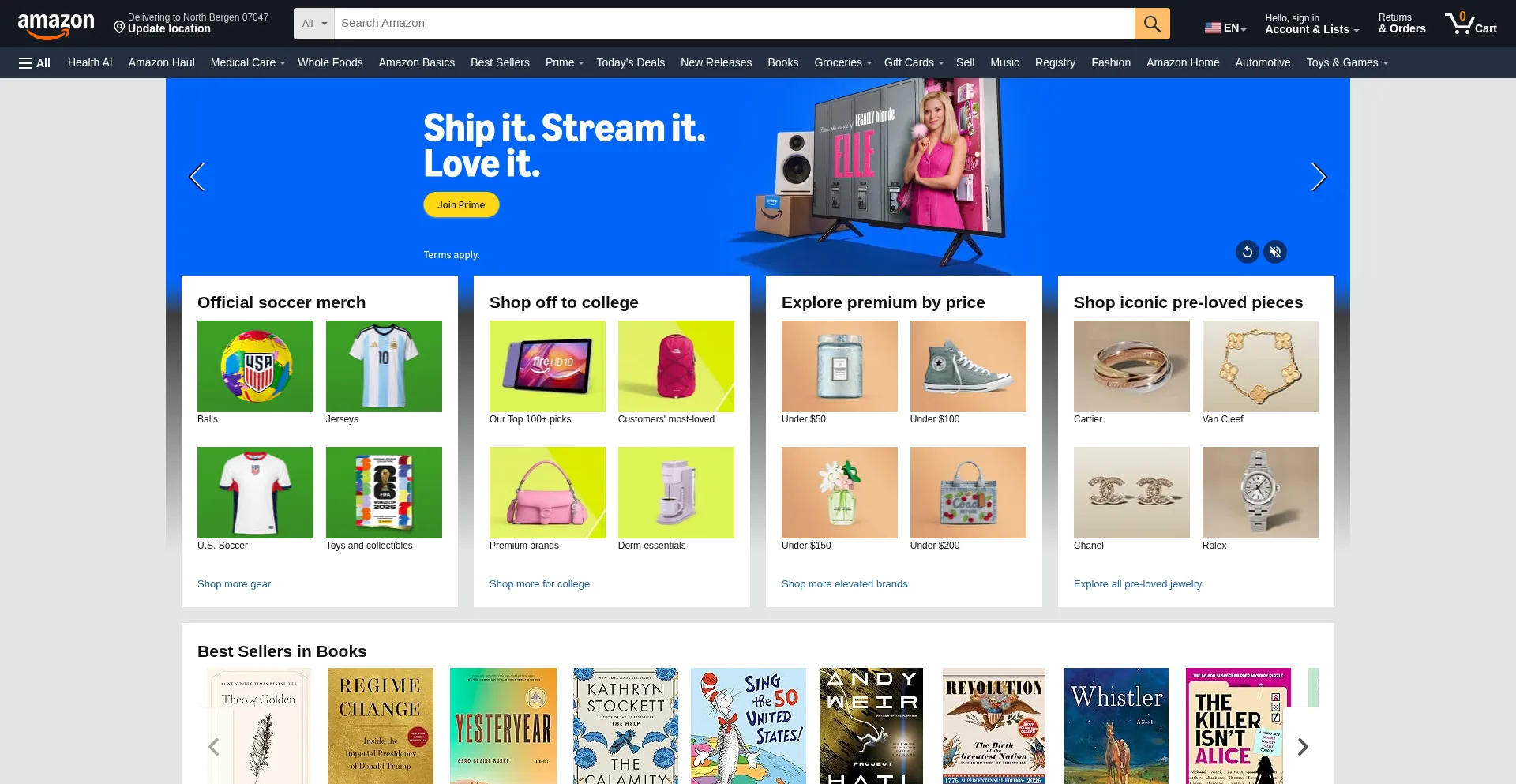Open the Jerseys thumbnail
This screenshot has height=784, width=1516.
tap(384, 366)
